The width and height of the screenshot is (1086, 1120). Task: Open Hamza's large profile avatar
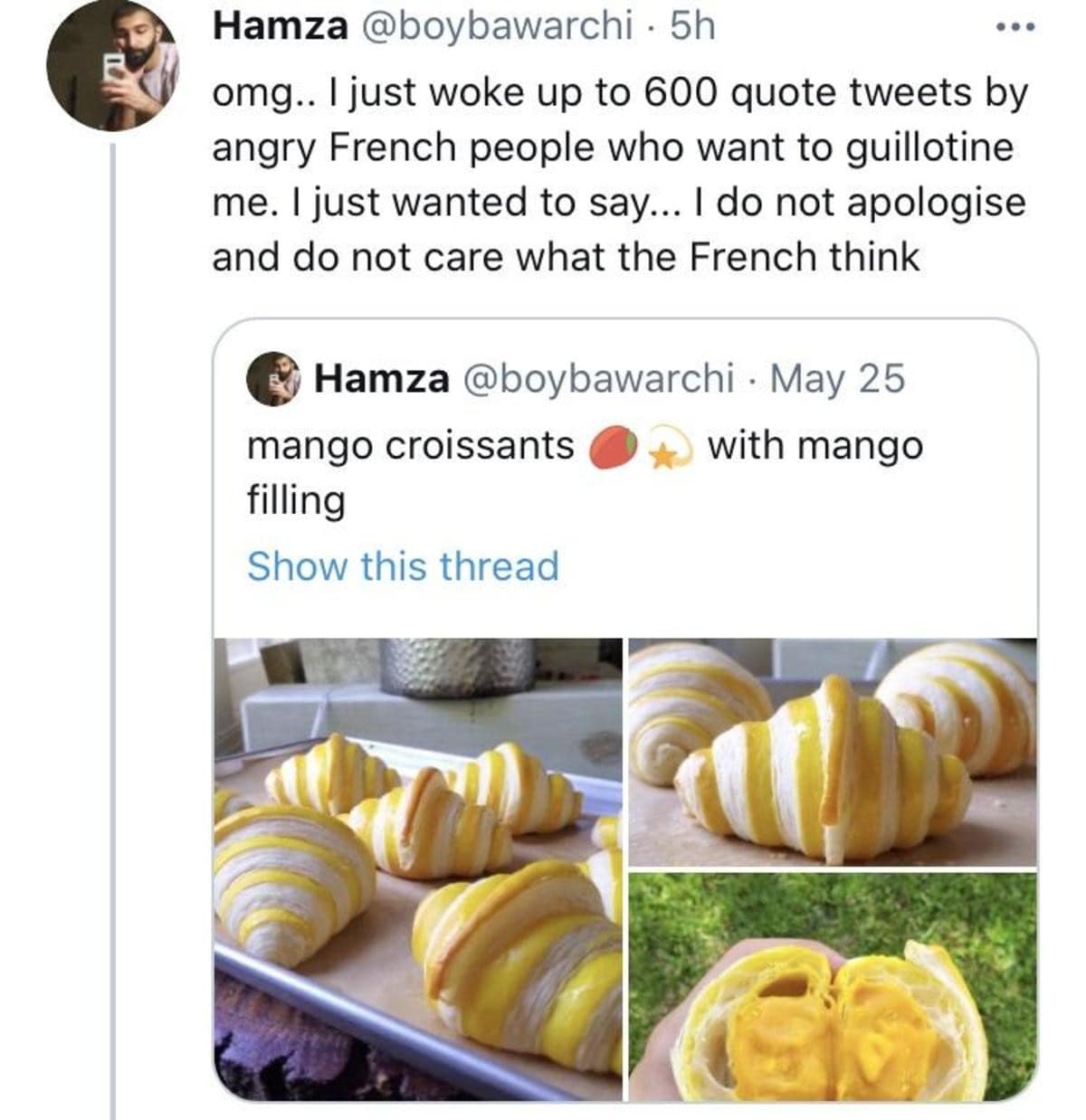(113, 67)
